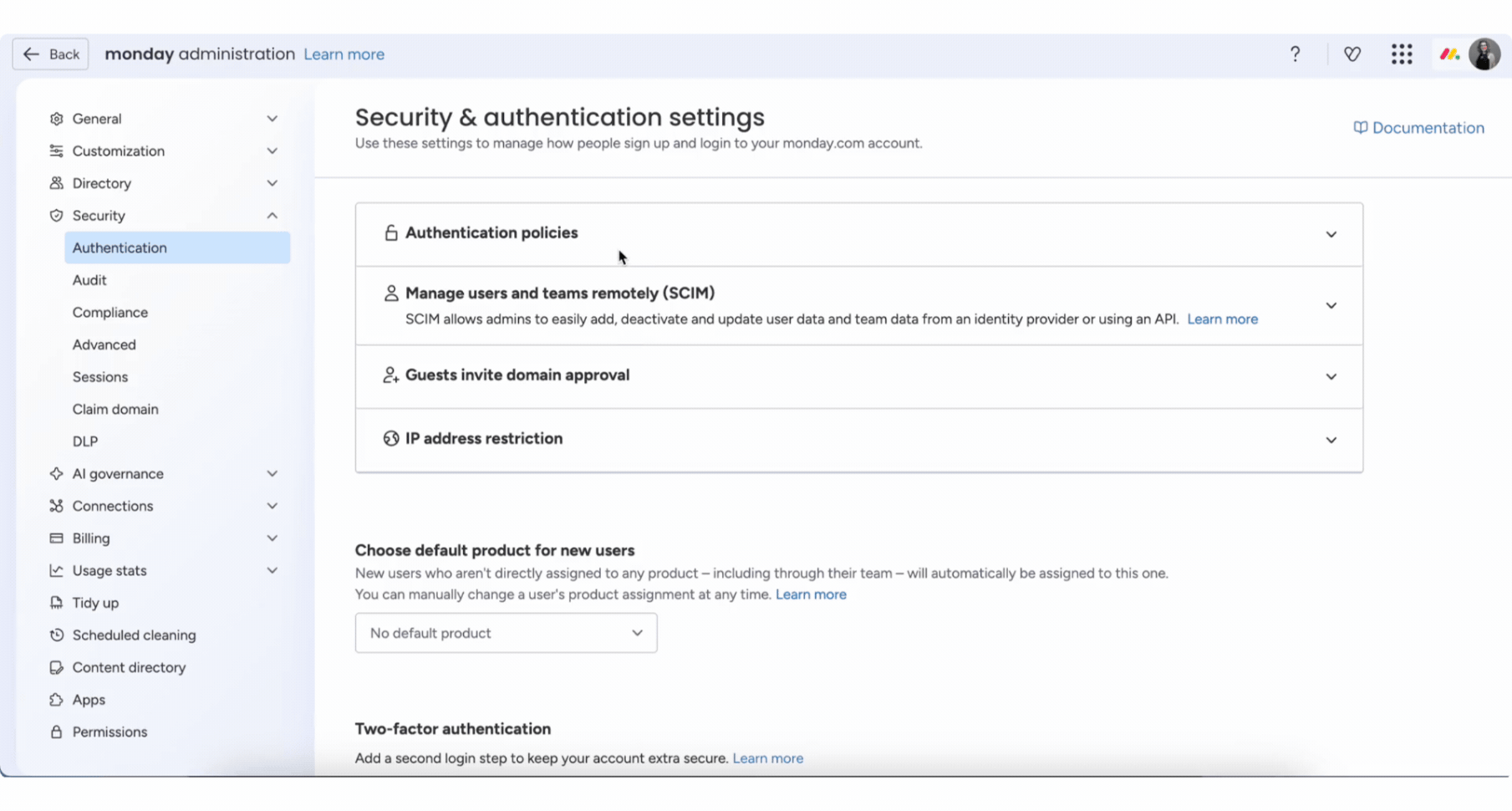Select Authentication in the sidebar
Viewport: 1512px width, 811px height.
(177, 248)
